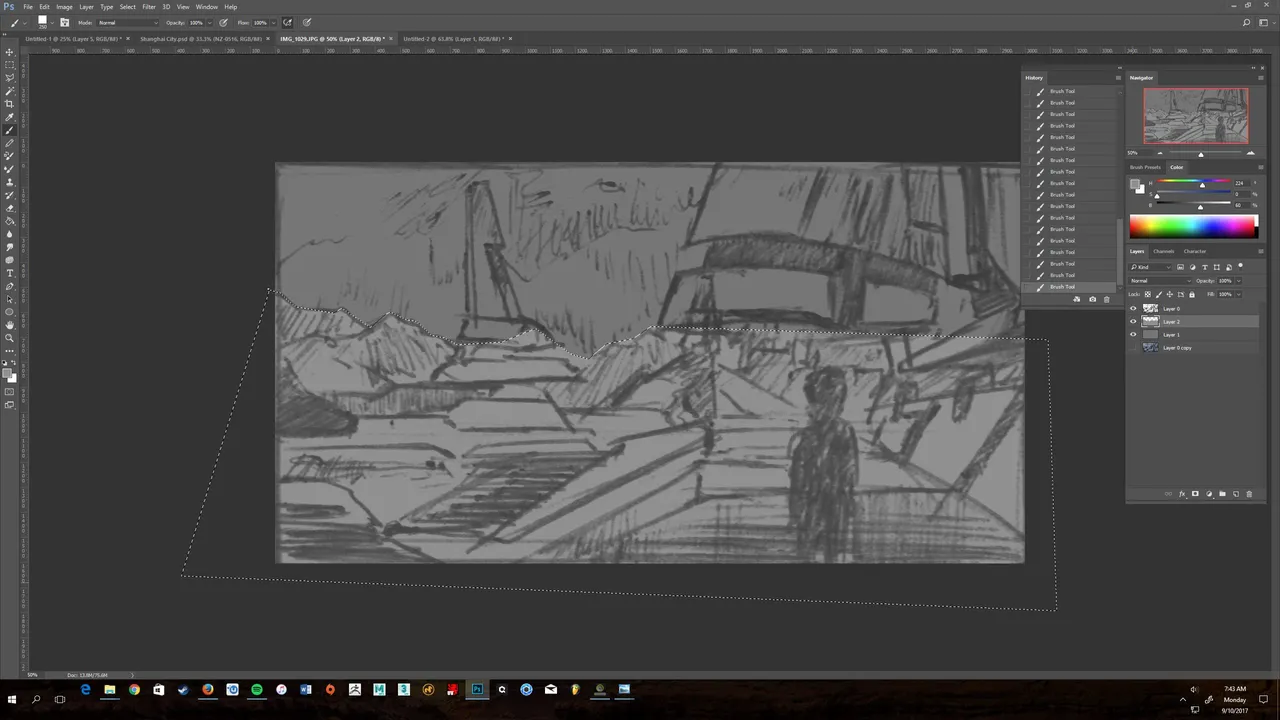Toggle Quick Mask mode icon
The height and width of the screenshot is (720, 1280).
tap(10, 392)
